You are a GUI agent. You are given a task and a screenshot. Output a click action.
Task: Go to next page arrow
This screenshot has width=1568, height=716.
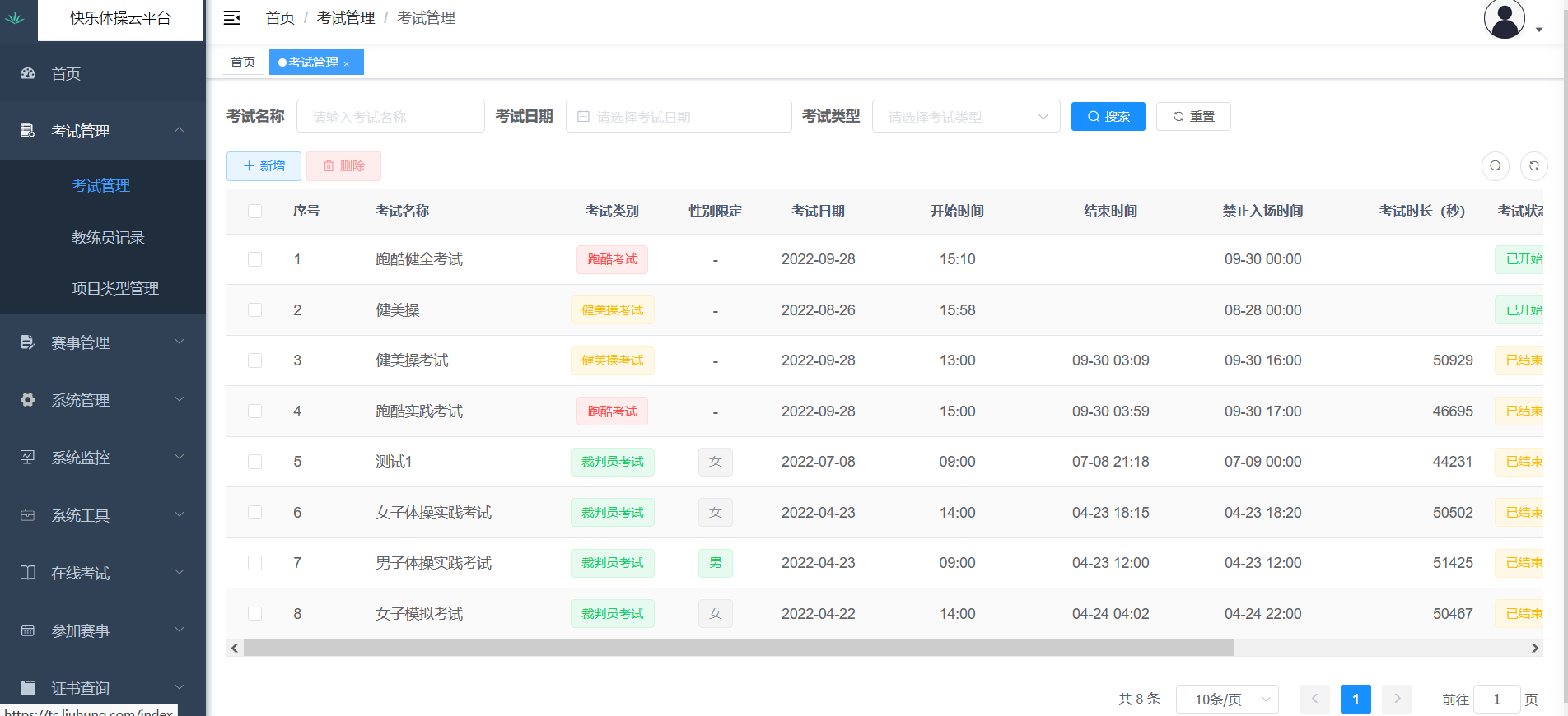click(x=1398, y=699)
